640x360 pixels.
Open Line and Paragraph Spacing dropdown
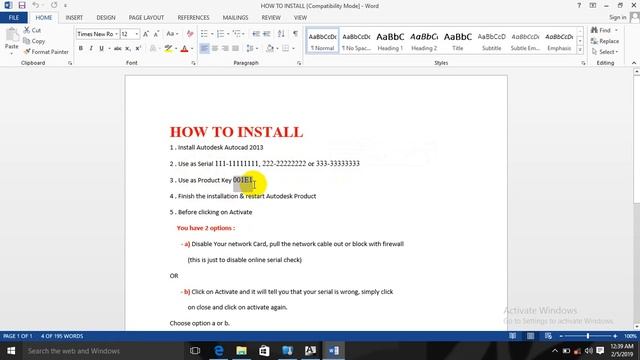coord(252,48)
